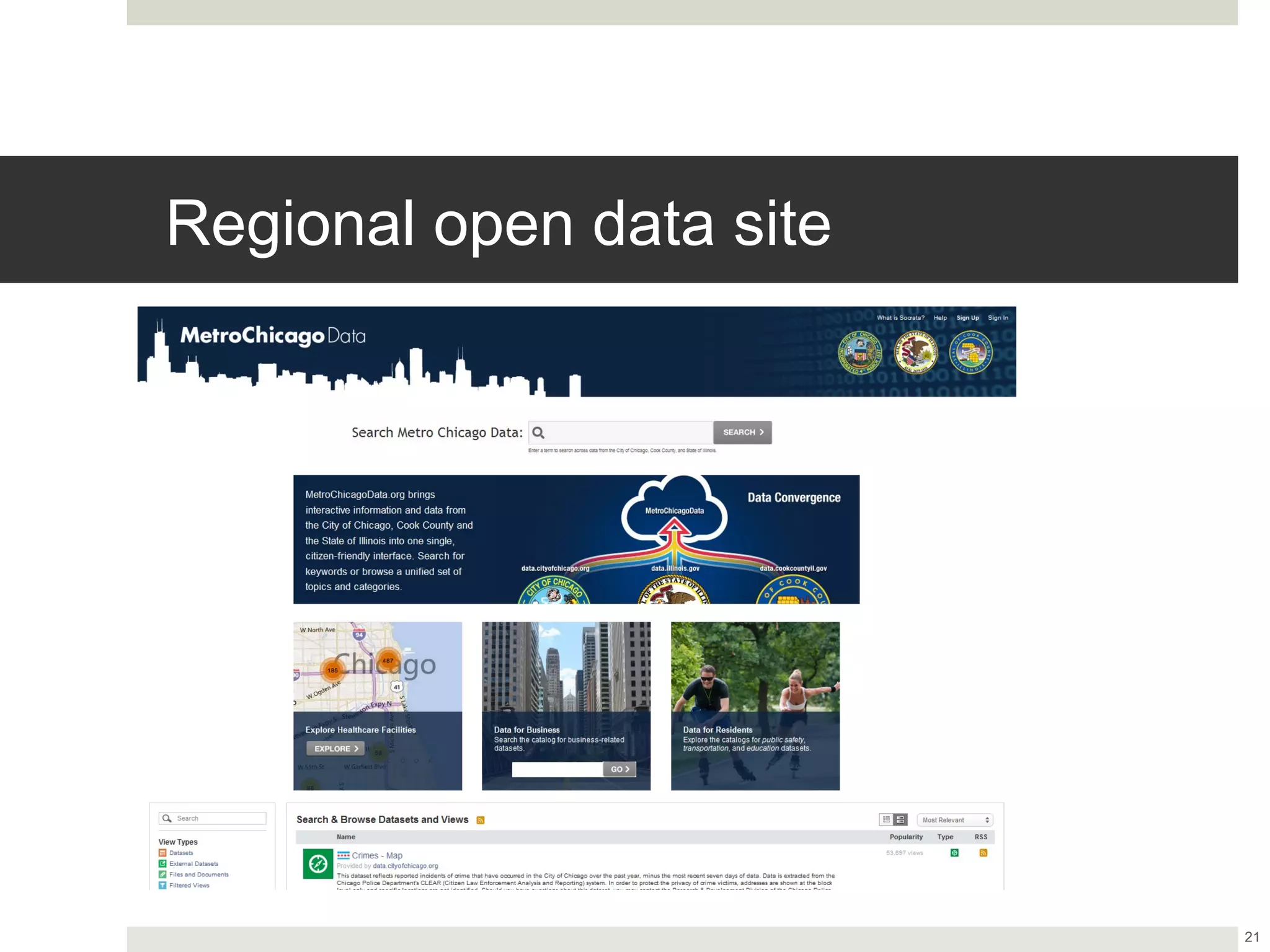Click Sign Up in the header
The width and height of the screenshot is (1270, 952).
click(967, 318)
